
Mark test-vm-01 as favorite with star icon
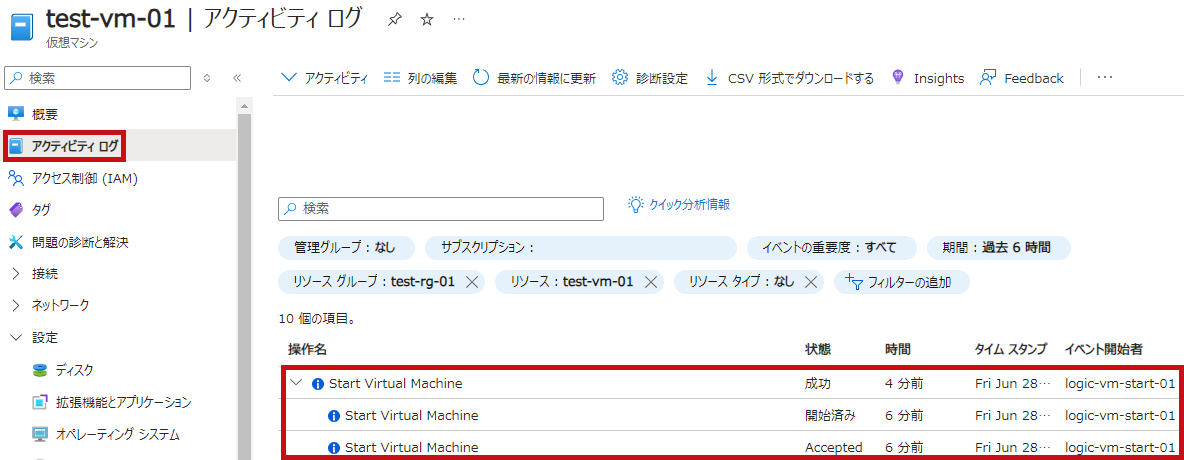pyautogui.click(x=427, y=20)
